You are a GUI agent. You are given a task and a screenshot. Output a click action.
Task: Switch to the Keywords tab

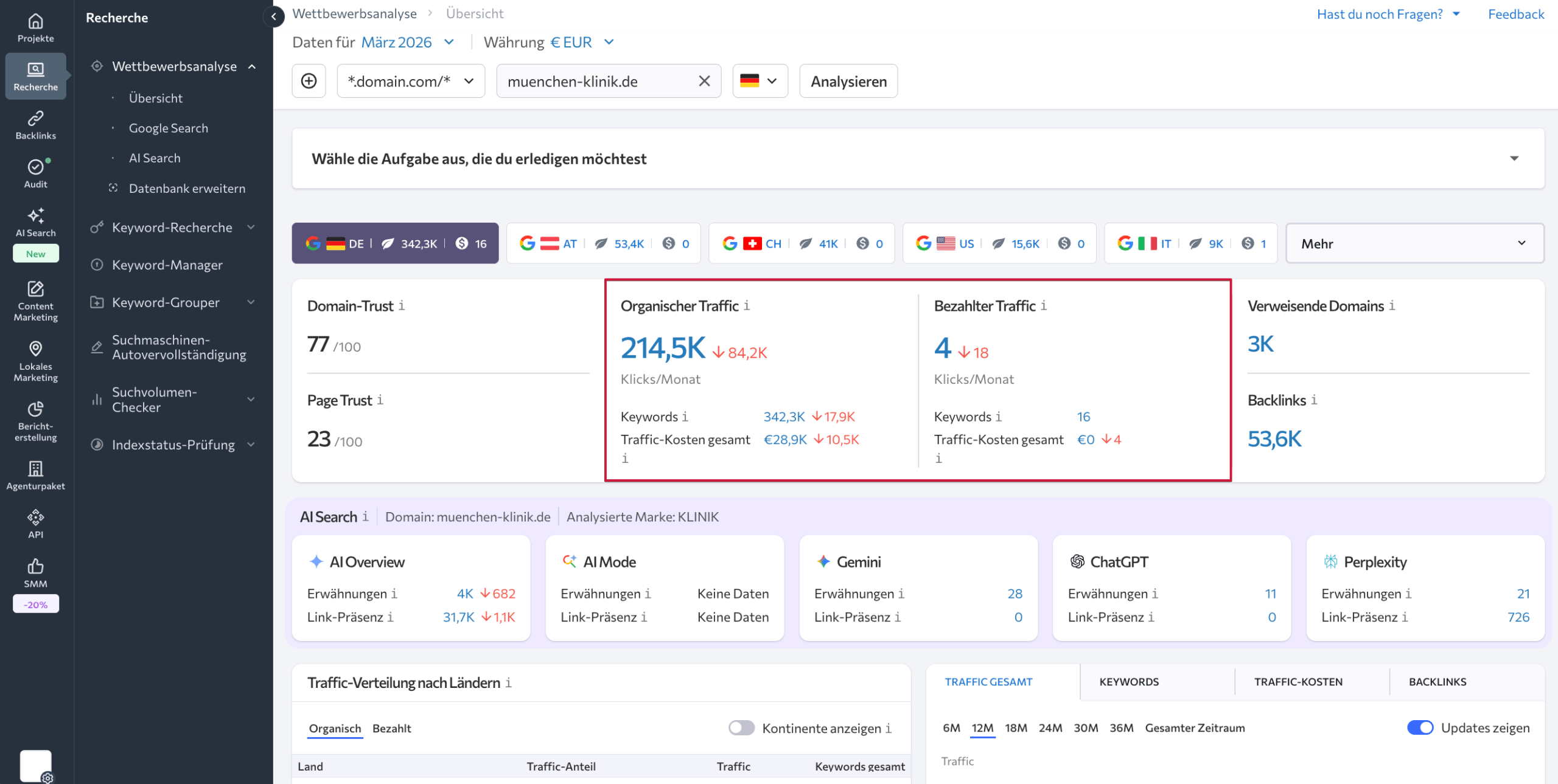pyautogui.click(x=1128, y=681)
